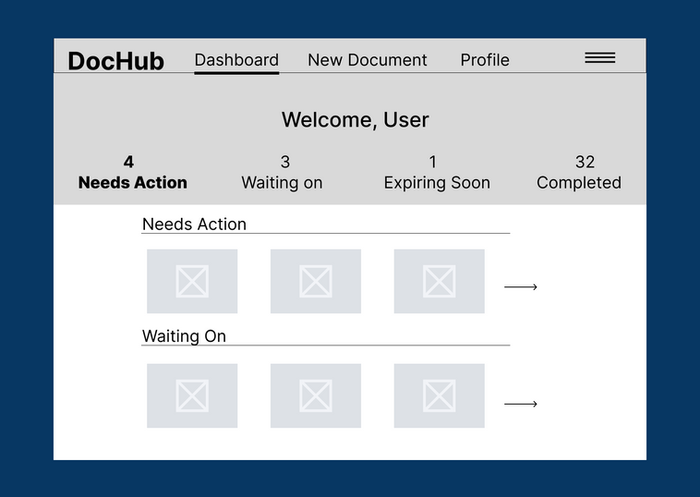The width and height of the screenshot is (700, 497).
Task: Open third thumbnail in Needs Action row
Action: pos(439,281)
